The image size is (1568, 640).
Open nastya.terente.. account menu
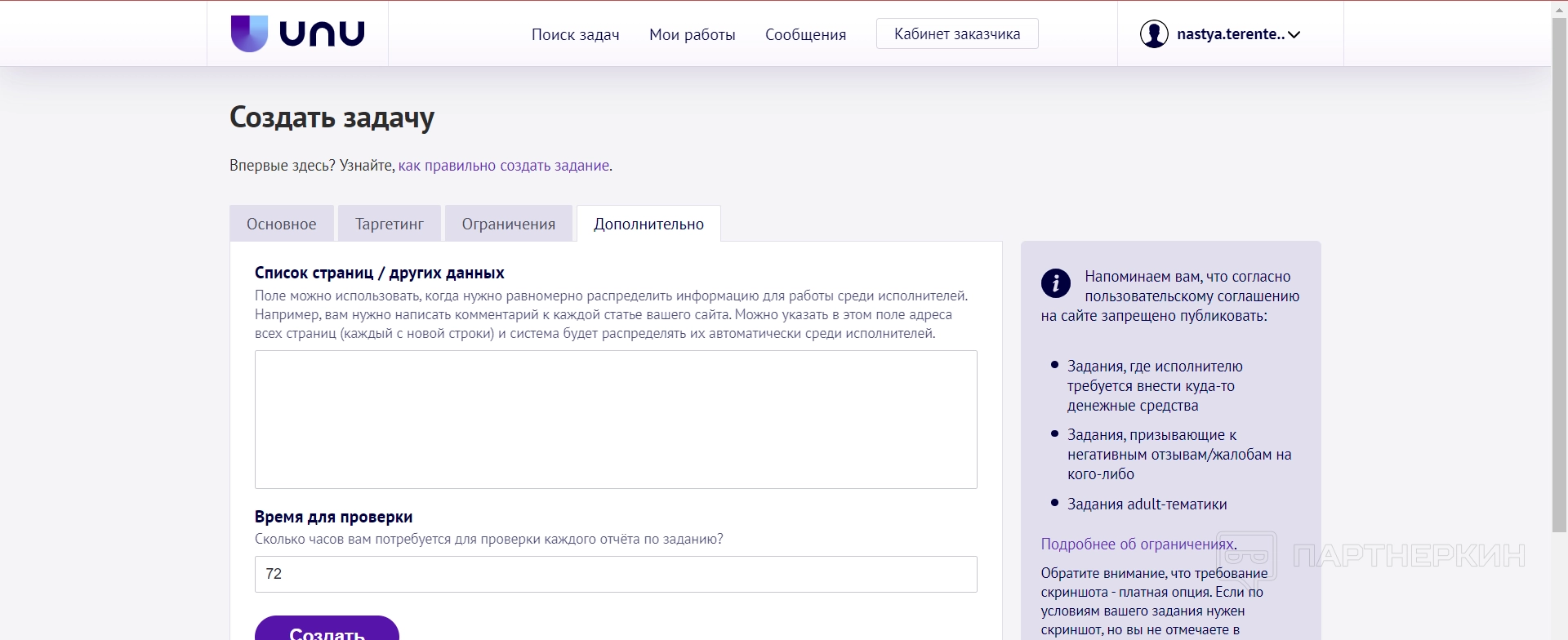[x=1230, y=34]
